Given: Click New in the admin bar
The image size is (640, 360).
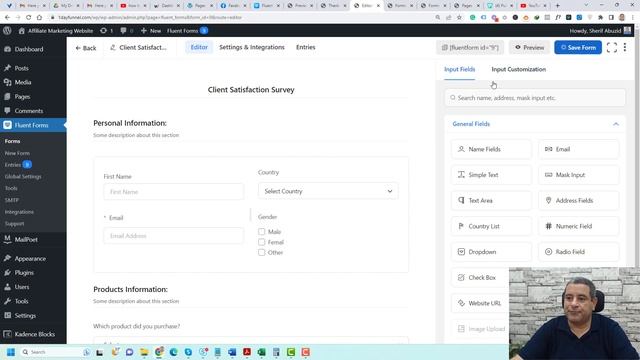Looking at the screenshot, I should [x=151, y=31].
